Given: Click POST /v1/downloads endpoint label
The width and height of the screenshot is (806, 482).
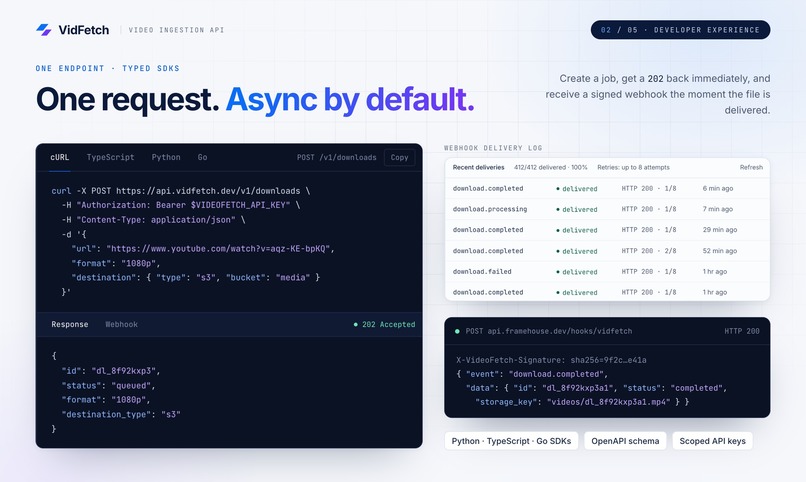Looking at the screenshot, I should pyautogui.click(x=337, y=157).
